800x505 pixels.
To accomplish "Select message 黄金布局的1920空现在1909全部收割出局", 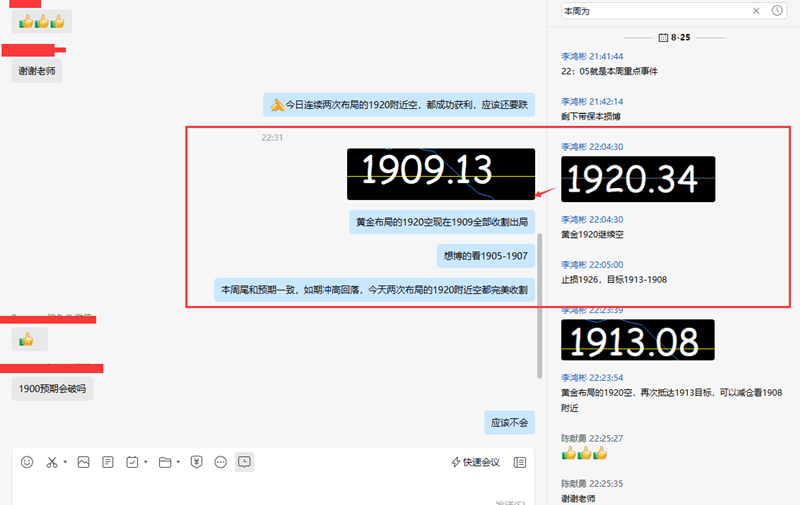I will click(x=442, y=222).
